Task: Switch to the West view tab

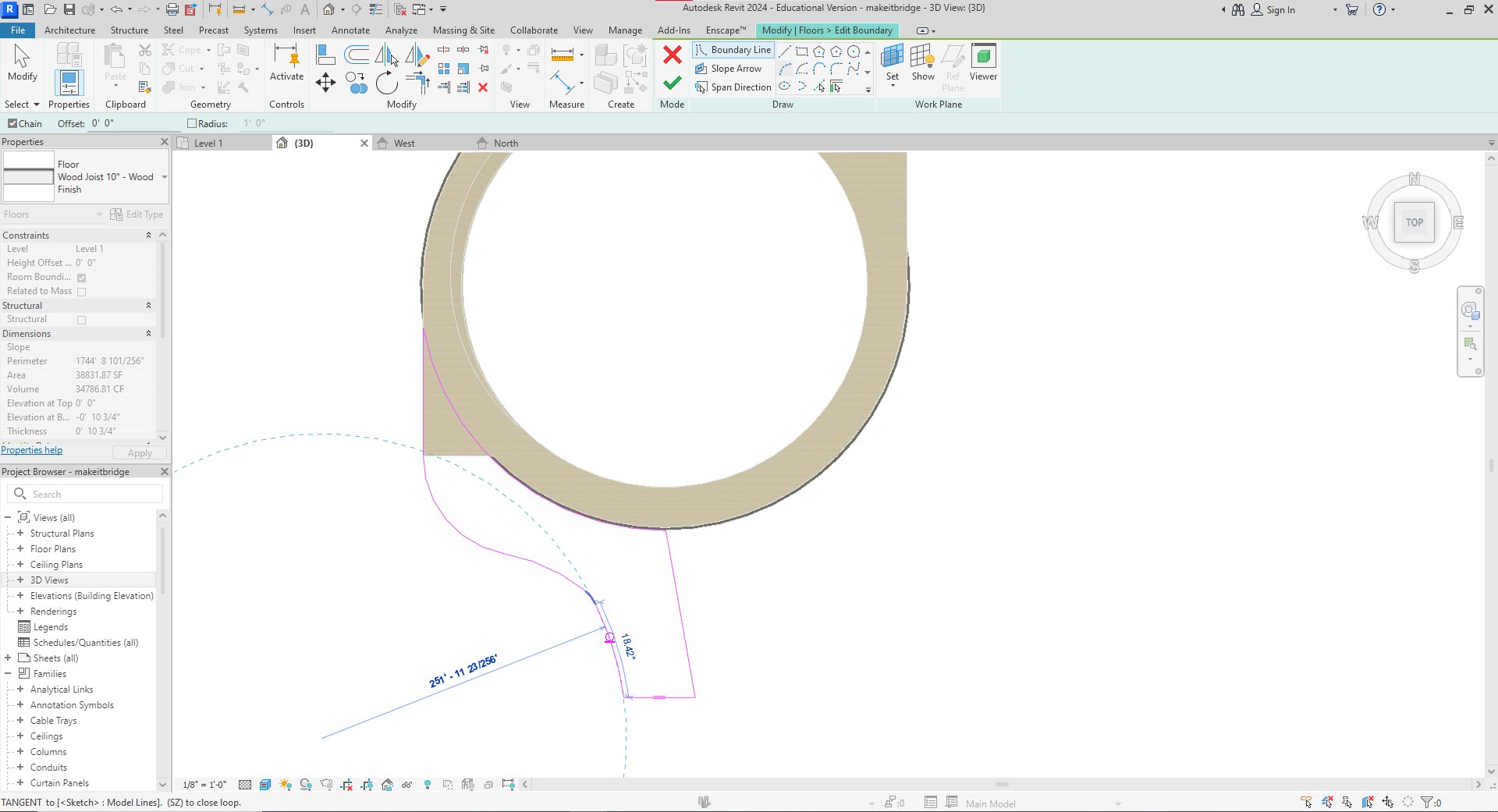Action: click(x=404, y=144)
